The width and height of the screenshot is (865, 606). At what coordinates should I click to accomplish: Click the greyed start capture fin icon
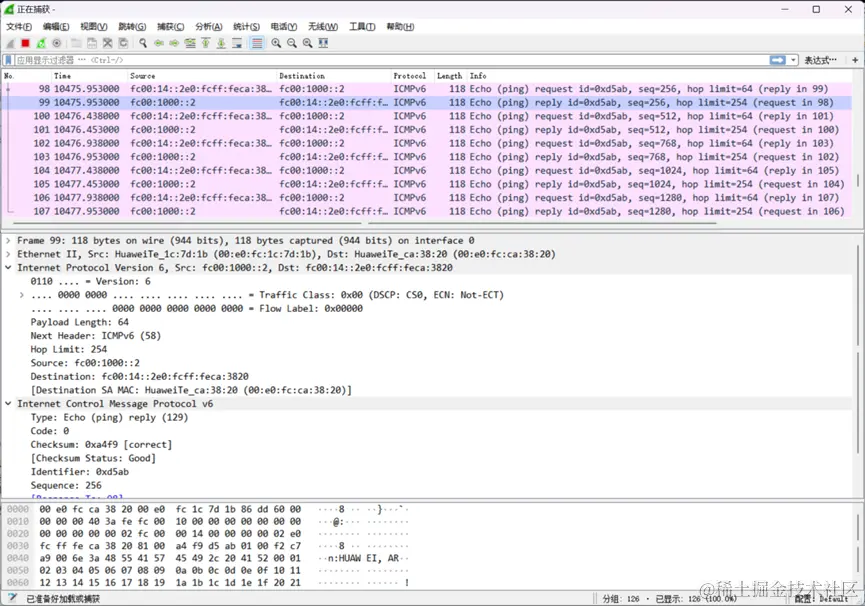point(10,43)
